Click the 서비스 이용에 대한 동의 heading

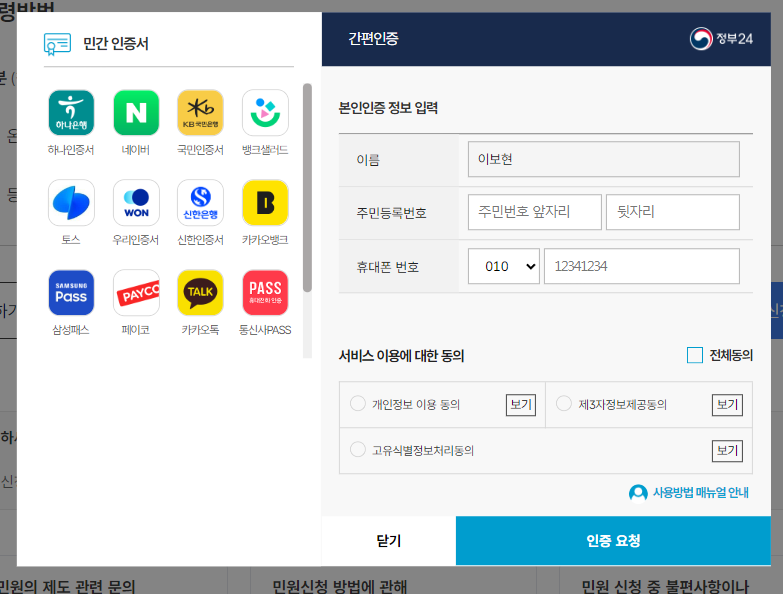click(401, 356)
